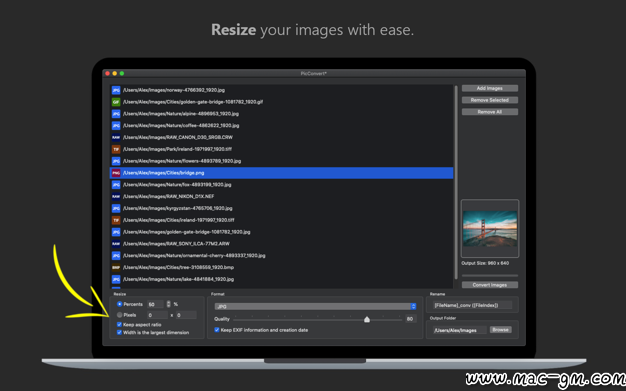626x391 pixels.
Task: Select the Percents resize radio button
Action: pos(119,304)
